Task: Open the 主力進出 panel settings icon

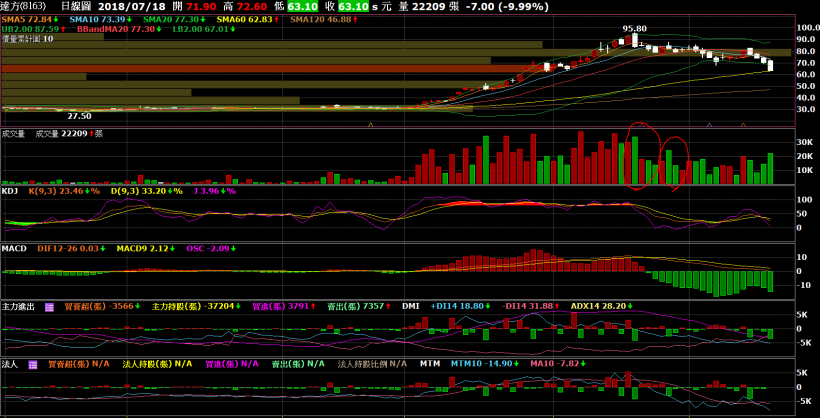Action: [x=50, y=307]
